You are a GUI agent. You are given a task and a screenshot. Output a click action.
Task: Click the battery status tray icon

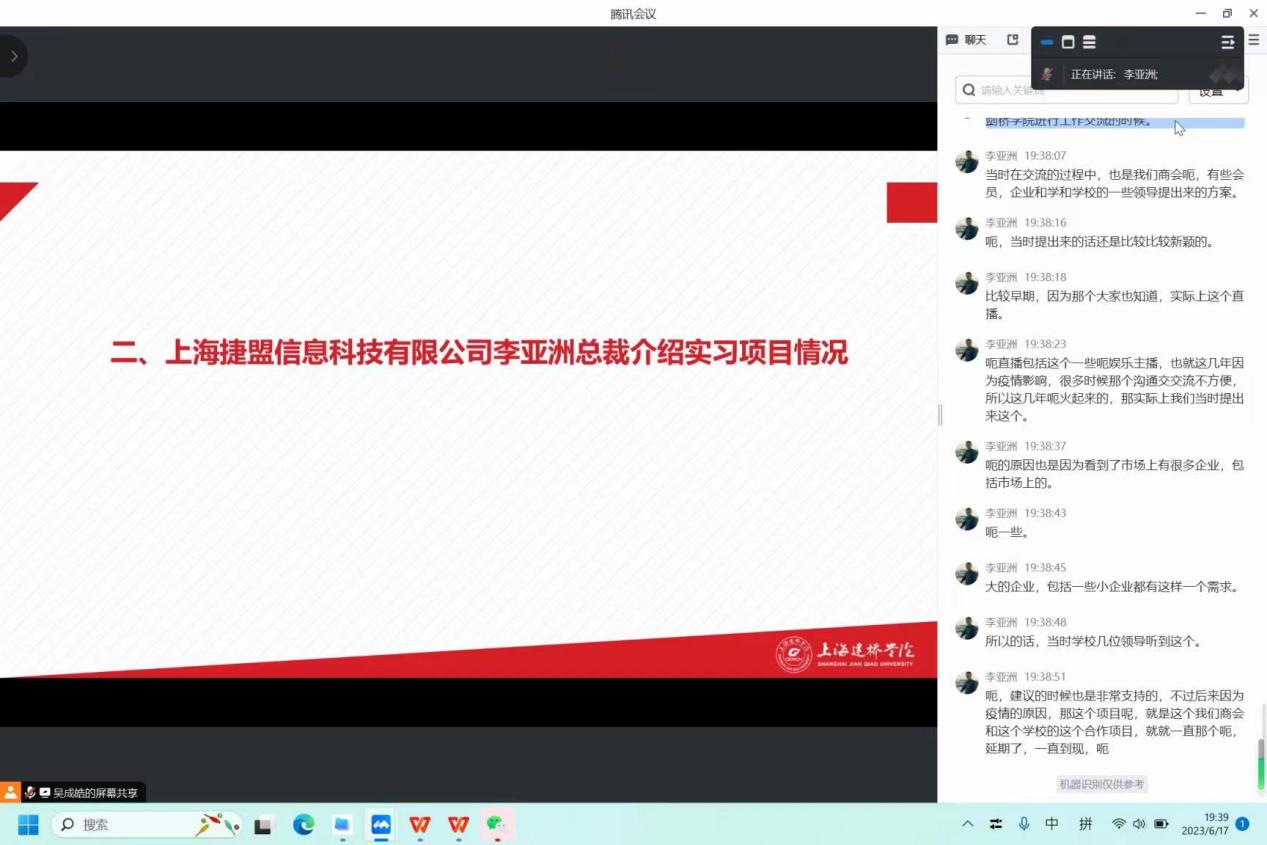pos(1161,824)
